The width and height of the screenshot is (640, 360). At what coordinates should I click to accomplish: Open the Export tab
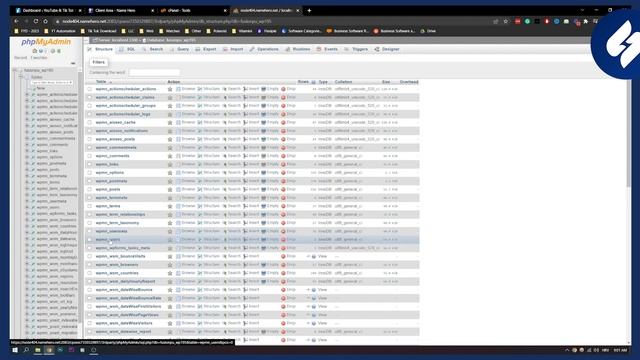pos(206,49)
